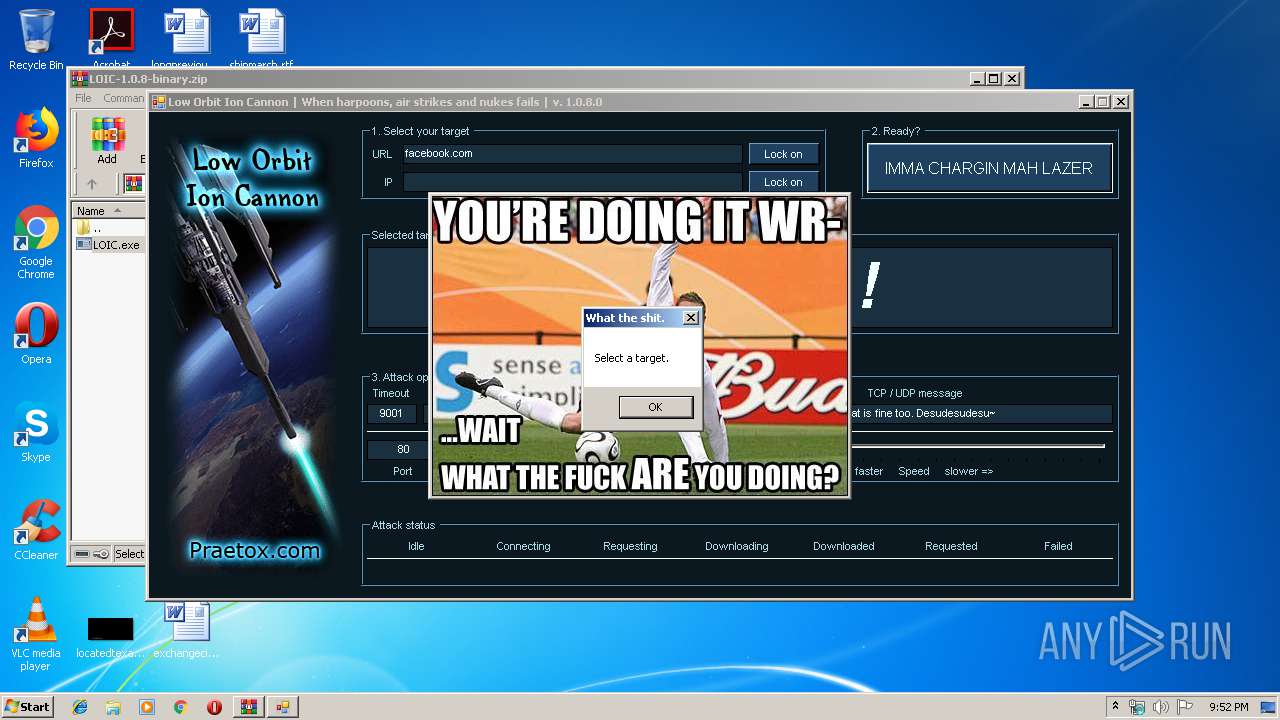Select the Acrobat desktop shortcut

point(111,40)
